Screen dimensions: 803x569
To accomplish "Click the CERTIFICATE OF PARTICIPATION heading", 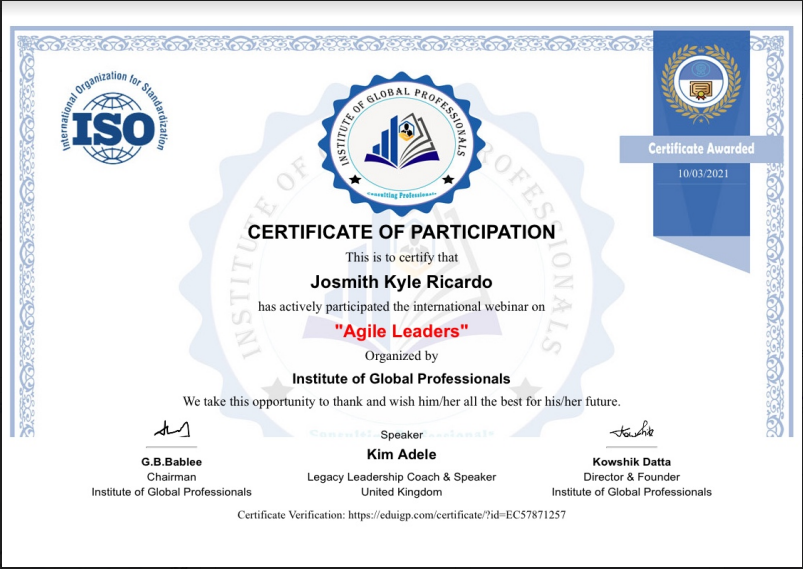I will point(401,232).
